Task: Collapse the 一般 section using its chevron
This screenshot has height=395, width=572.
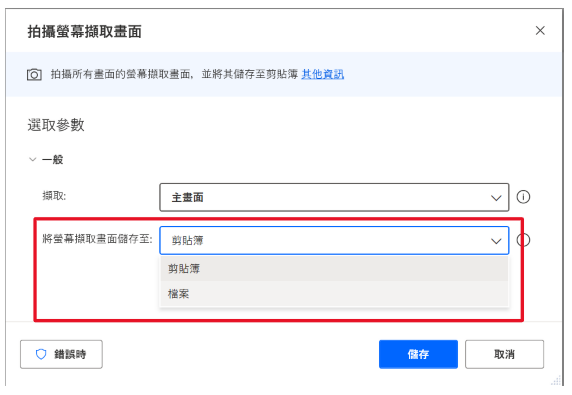Action: click(x=32, y=159)
